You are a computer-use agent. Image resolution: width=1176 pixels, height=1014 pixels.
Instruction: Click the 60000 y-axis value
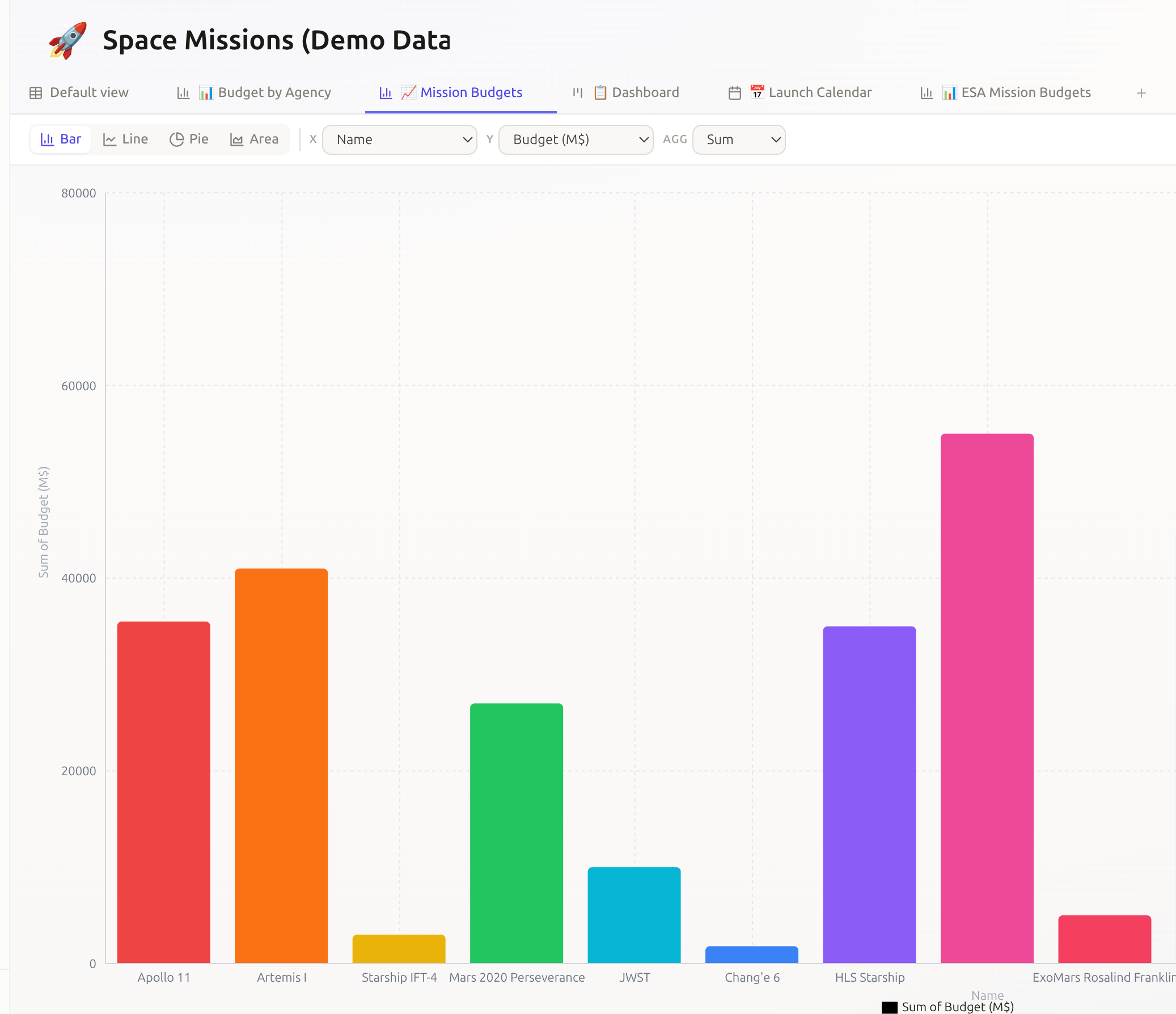(78, 386)
